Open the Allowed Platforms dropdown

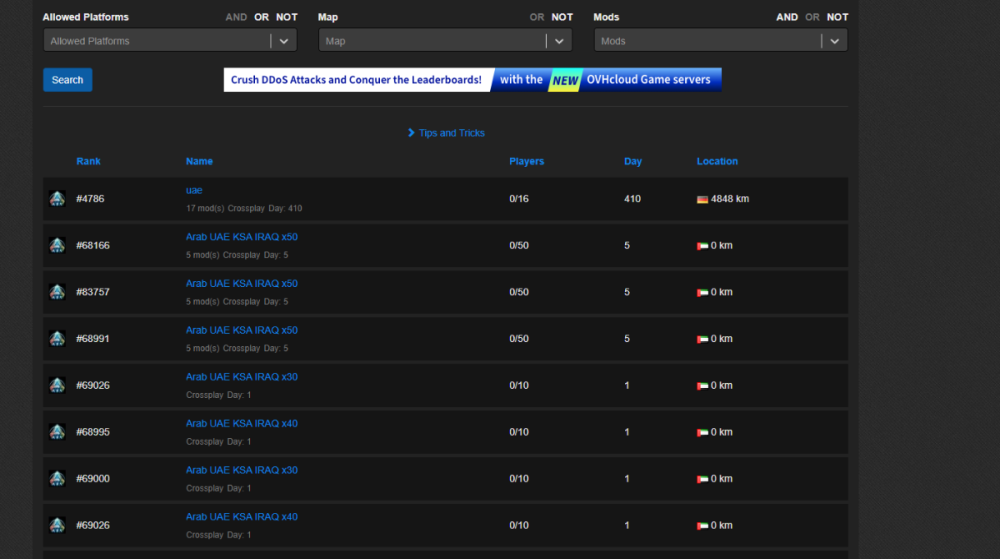tap(284, 41)
